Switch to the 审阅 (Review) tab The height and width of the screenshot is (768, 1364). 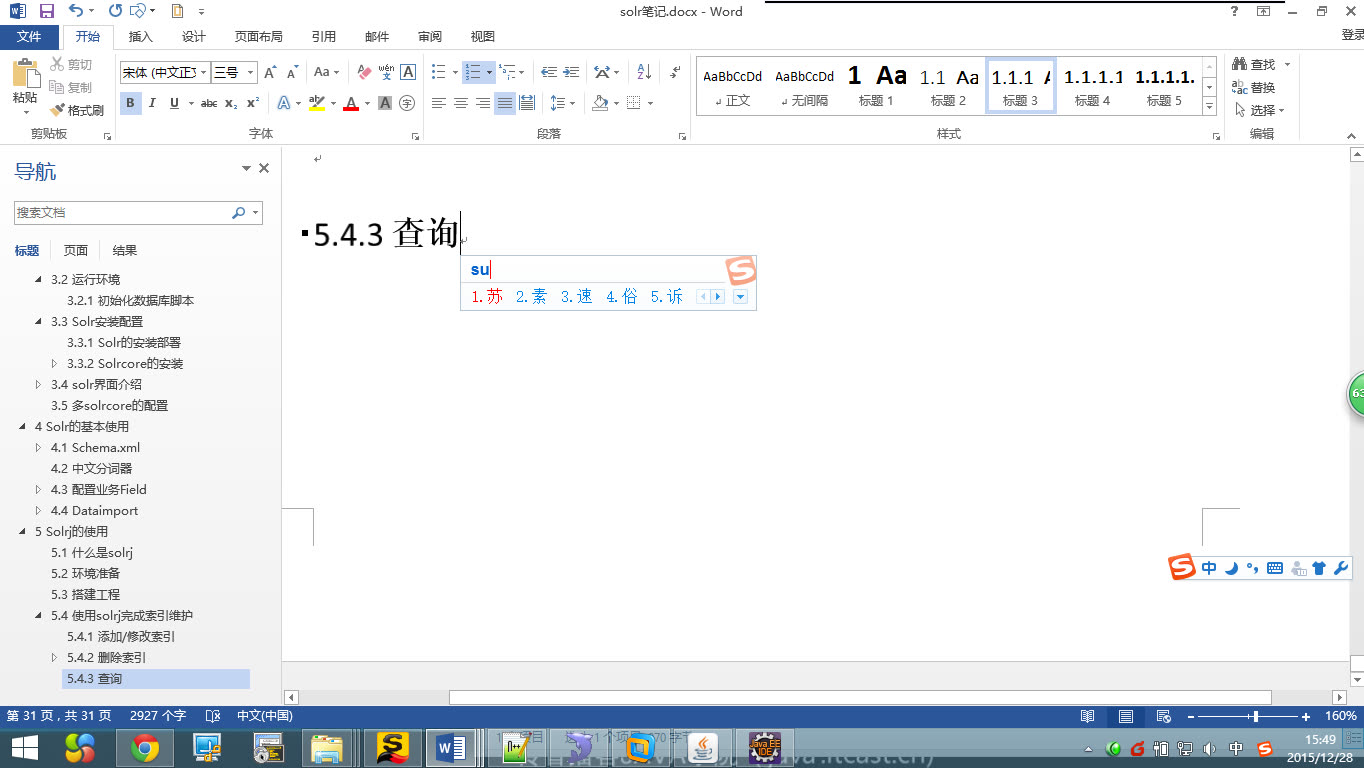click(x=430, y=37)
